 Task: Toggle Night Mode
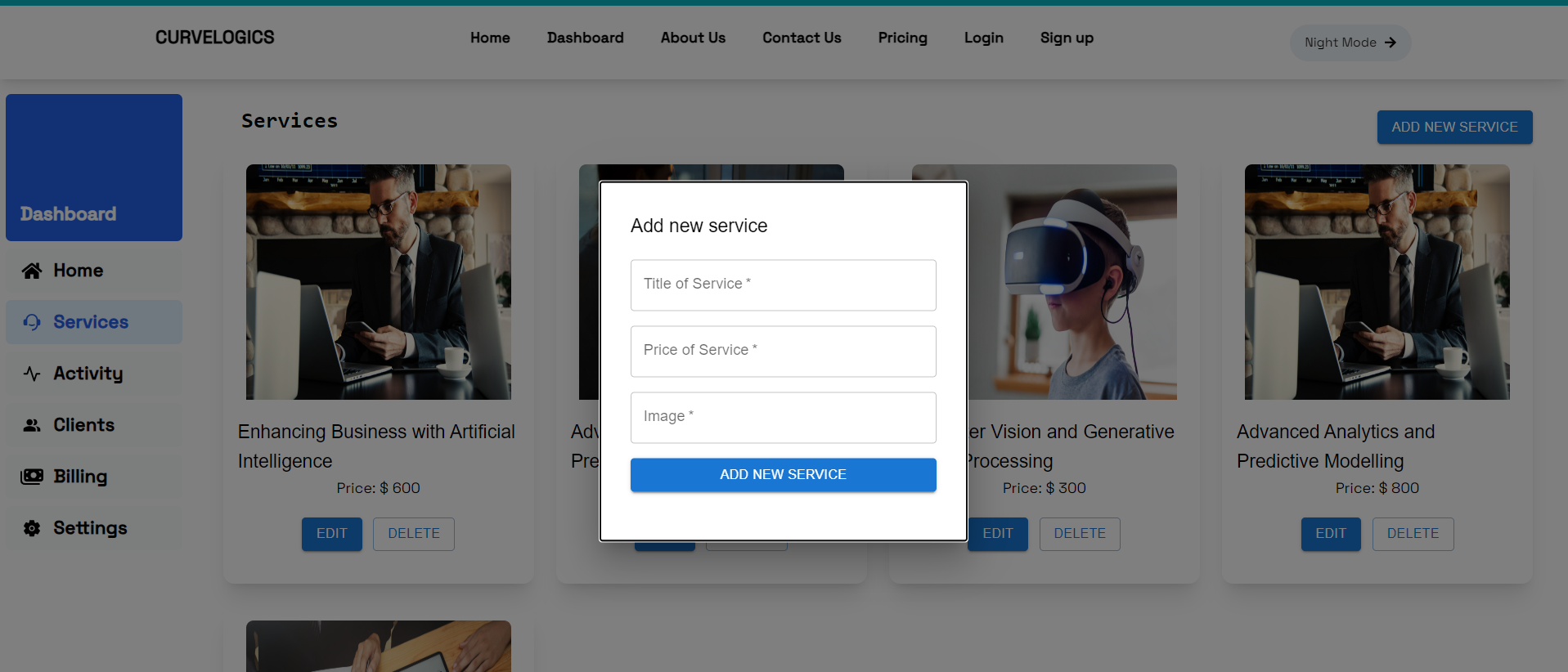coord(1350,43)
